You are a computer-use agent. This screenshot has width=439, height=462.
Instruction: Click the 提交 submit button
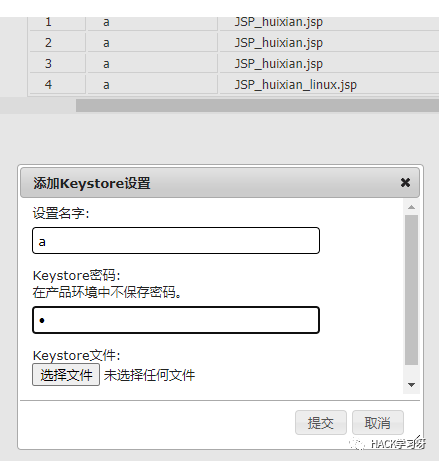click(321, 423)
